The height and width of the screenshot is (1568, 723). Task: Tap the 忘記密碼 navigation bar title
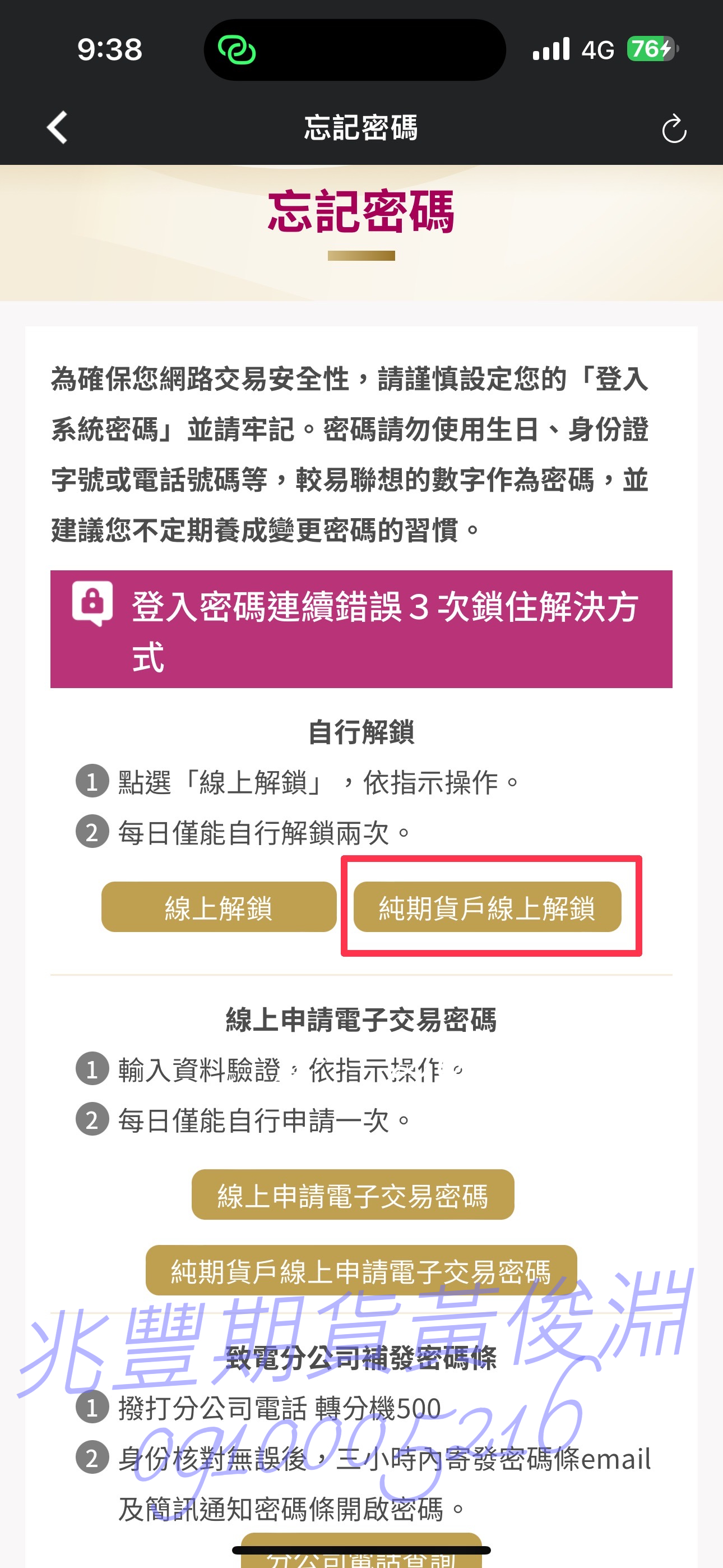[361, 128]
